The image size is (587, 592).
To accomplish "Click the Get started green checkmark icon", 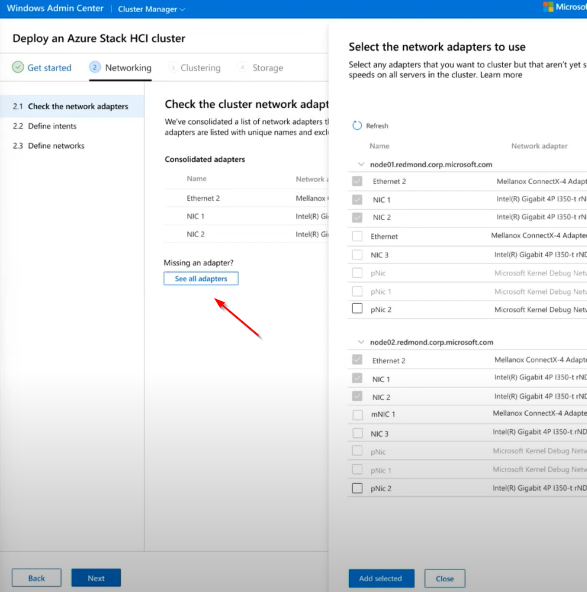I will click(x=18, y=67).
